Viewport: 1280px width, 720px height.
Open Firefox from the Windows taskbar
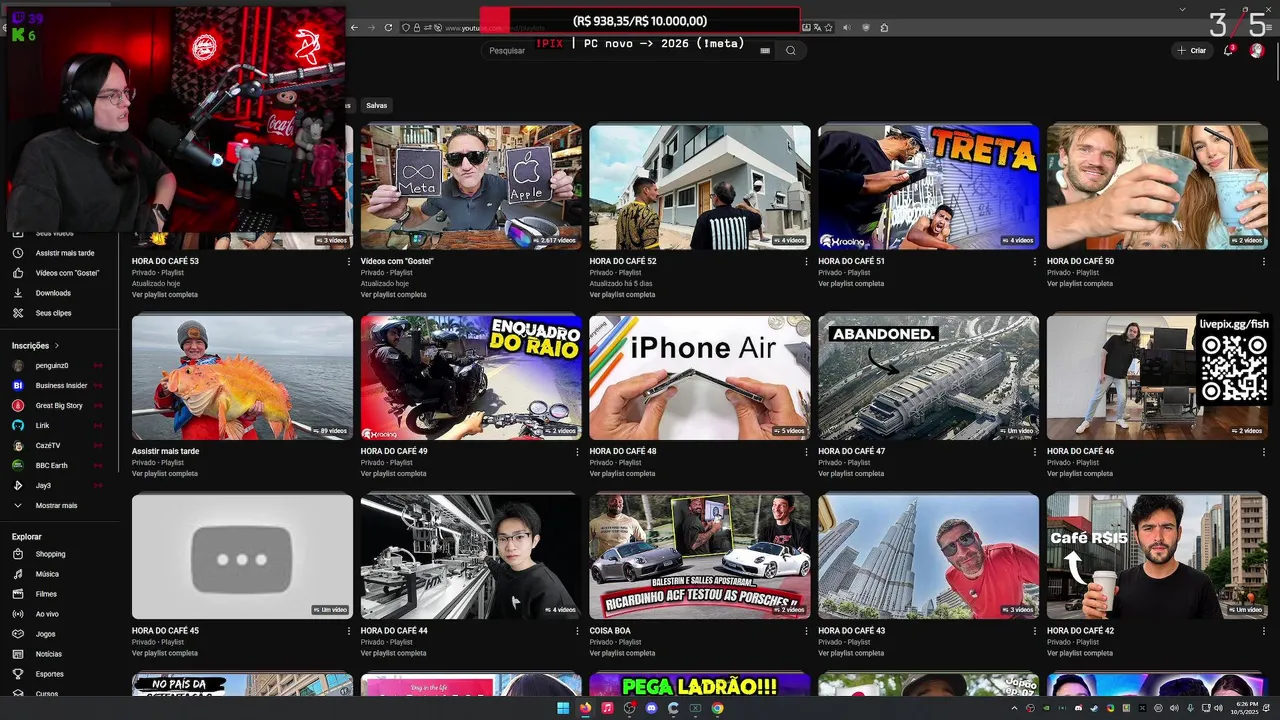point(585,708)
